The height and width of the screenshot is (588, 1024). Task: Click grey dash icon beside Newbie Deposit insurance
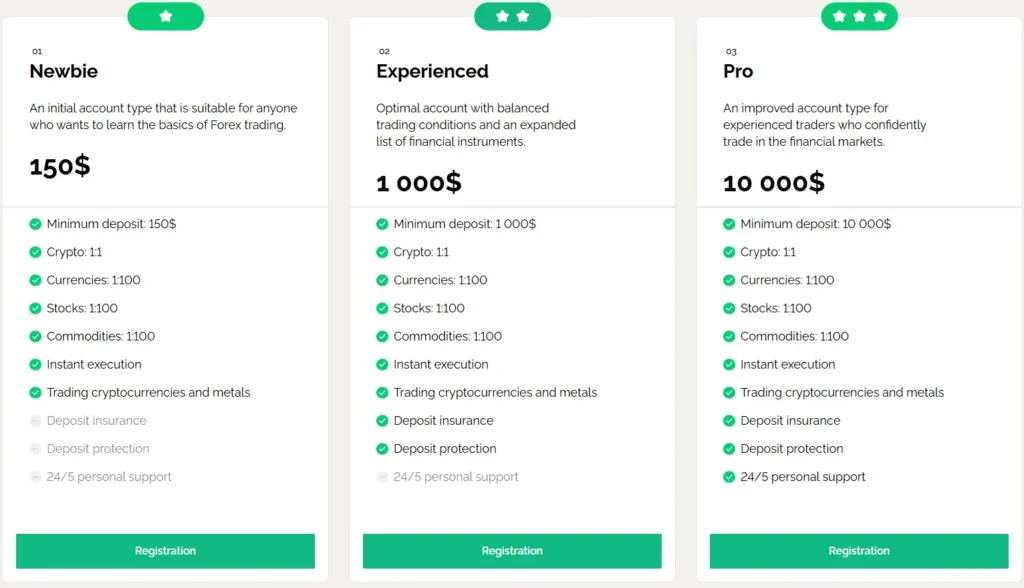coord(35,421)
